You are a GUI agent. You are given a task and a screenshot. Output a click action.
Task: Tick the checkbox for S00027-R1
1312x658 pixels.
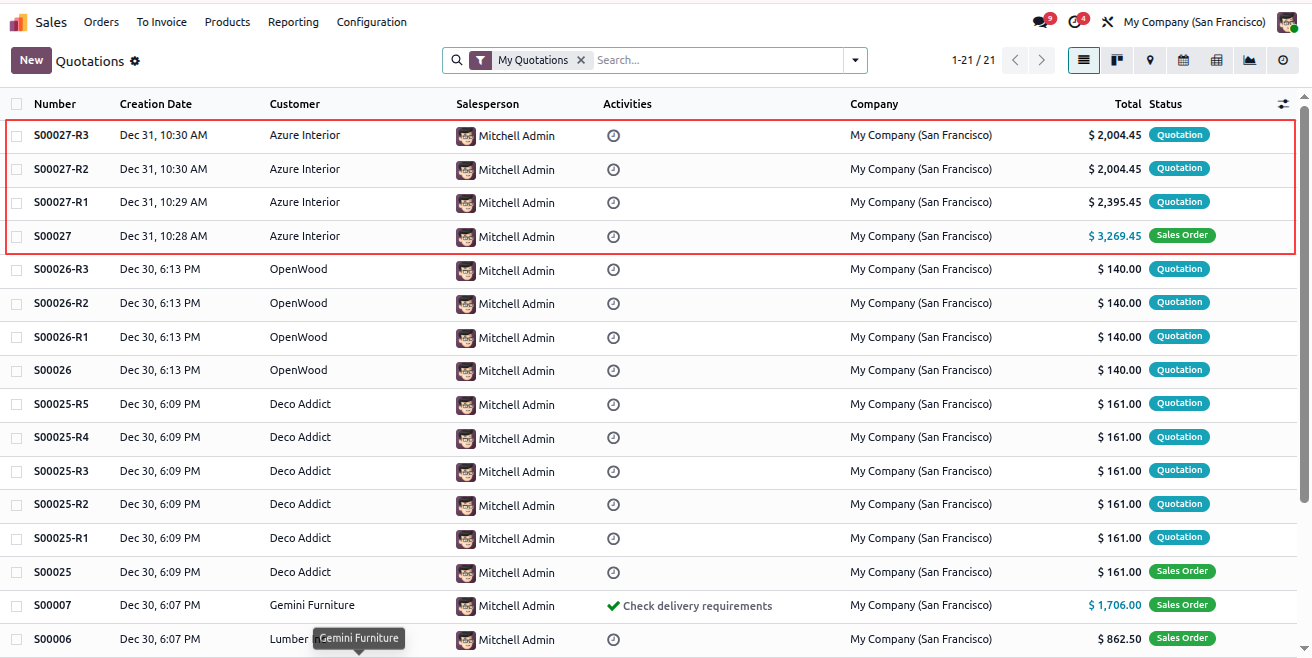pos(16,203)
